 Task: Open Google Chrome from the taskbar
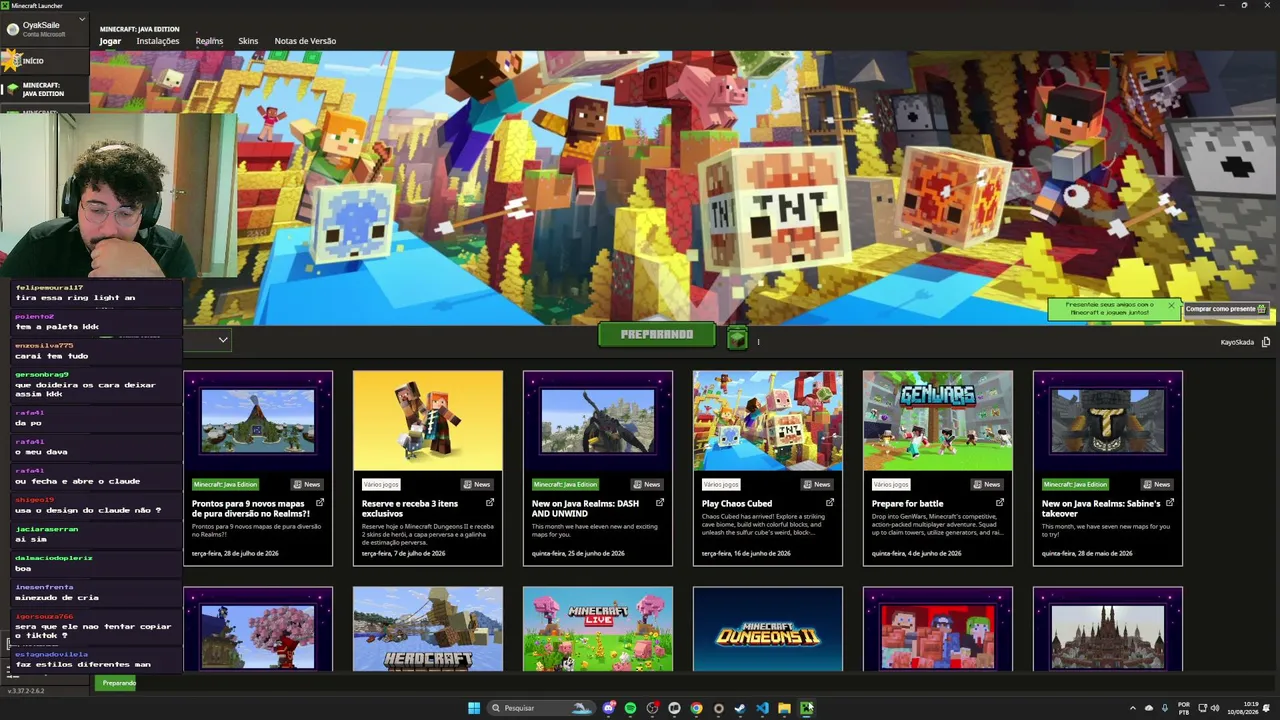click(x=697, y=708)
